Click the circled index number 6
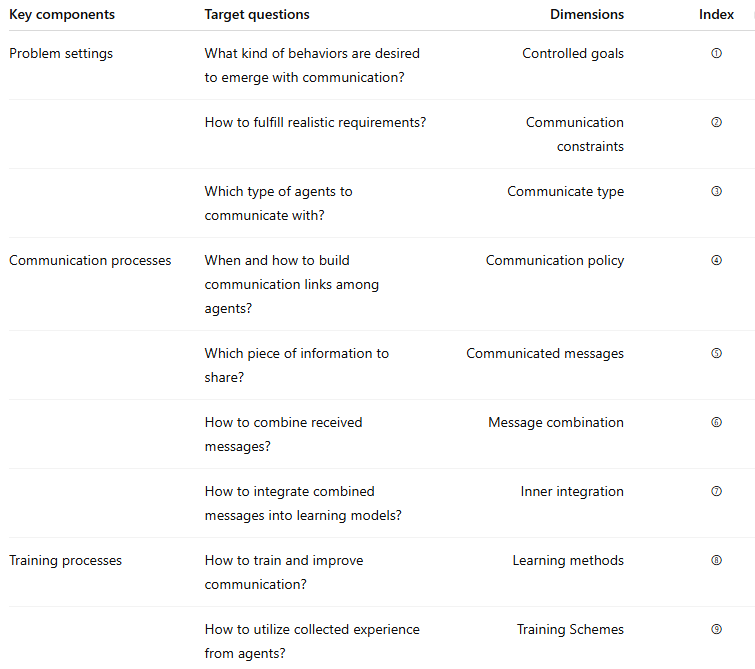This screenshot has width=755, height=669. pyautogui.click(x=716, y=423)
